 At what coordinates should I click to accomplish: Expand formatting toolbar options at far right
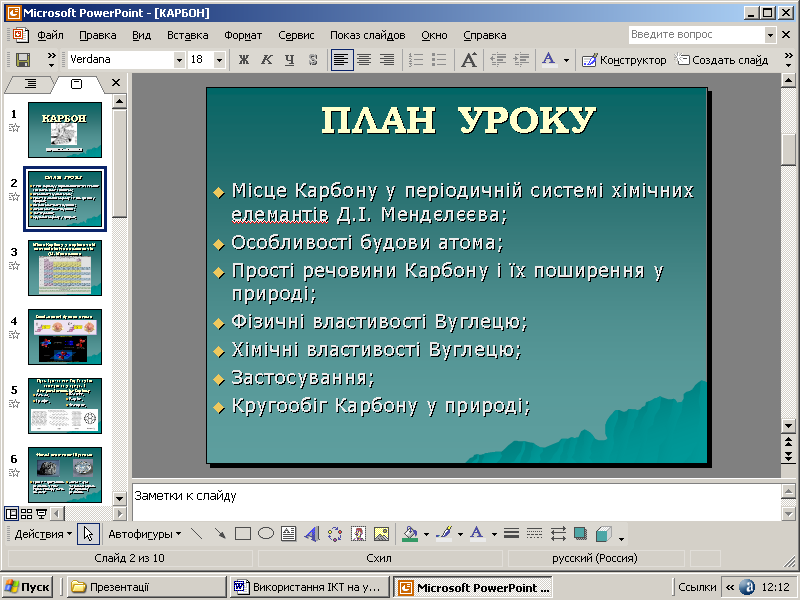[x=789, y=60]
